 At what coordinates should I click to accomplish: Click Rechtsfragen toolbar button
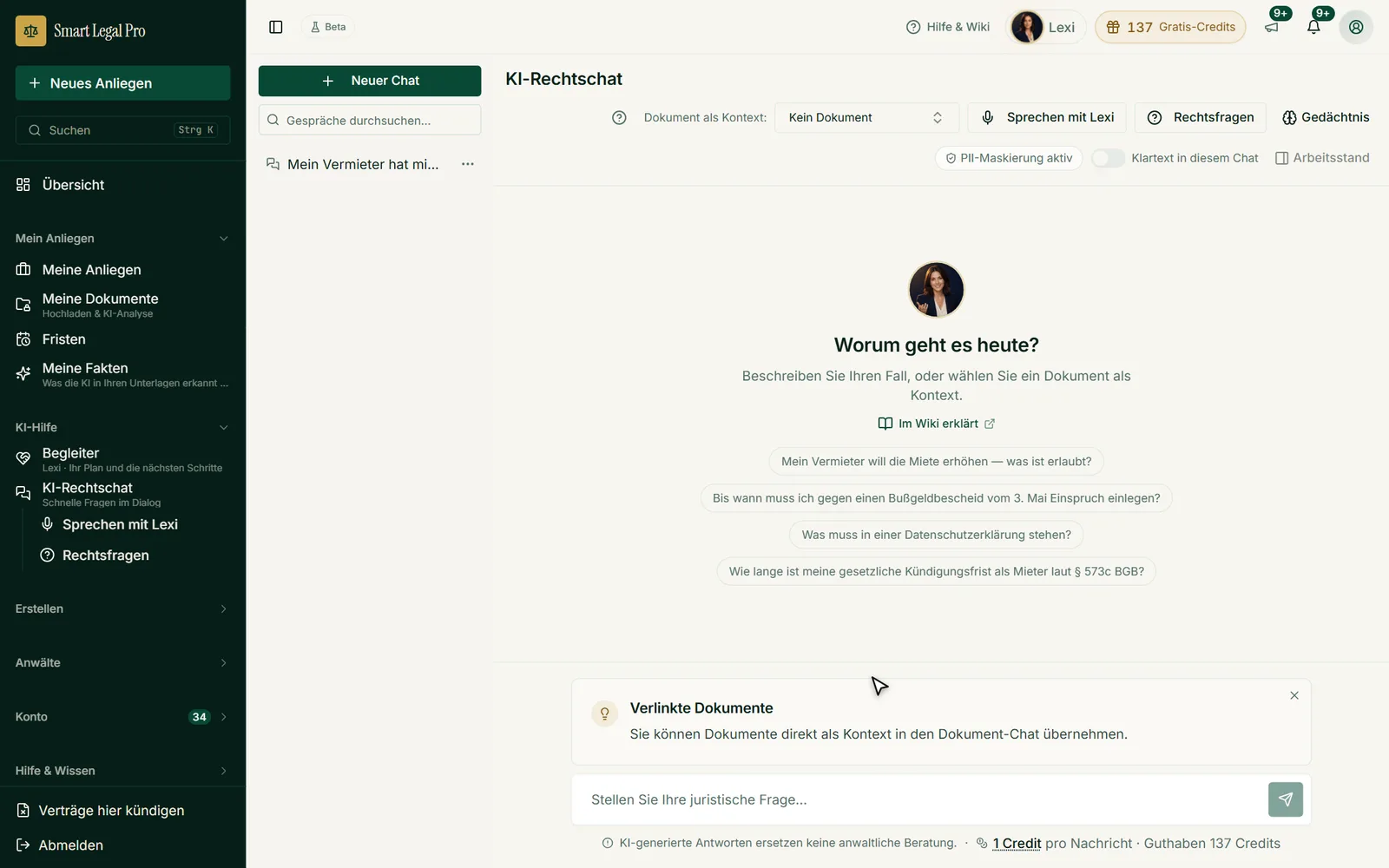pos(1201,117)
